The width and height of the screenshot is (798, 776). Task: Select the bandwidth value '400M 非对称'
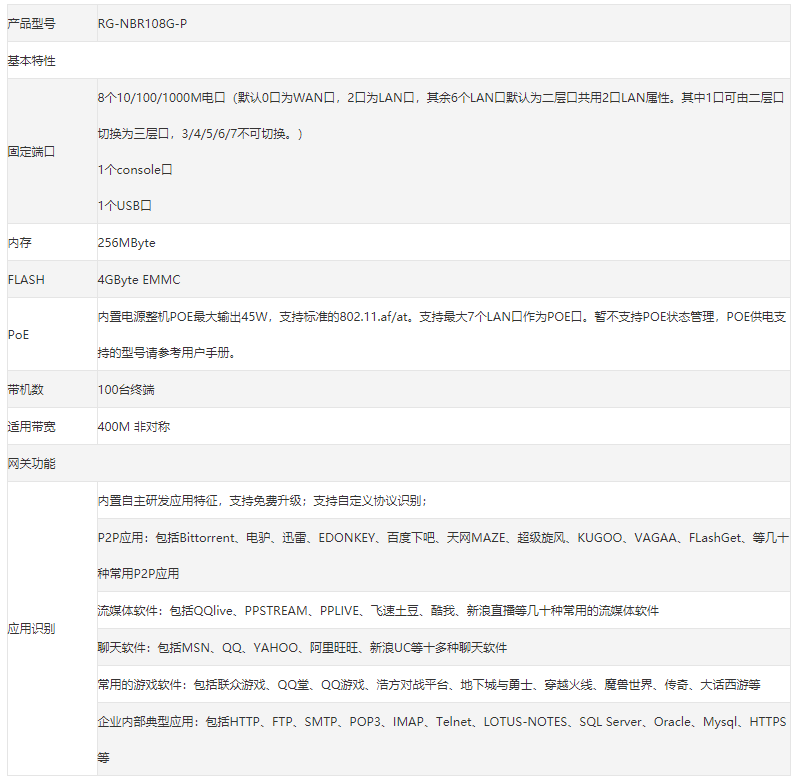coord(134,427)
